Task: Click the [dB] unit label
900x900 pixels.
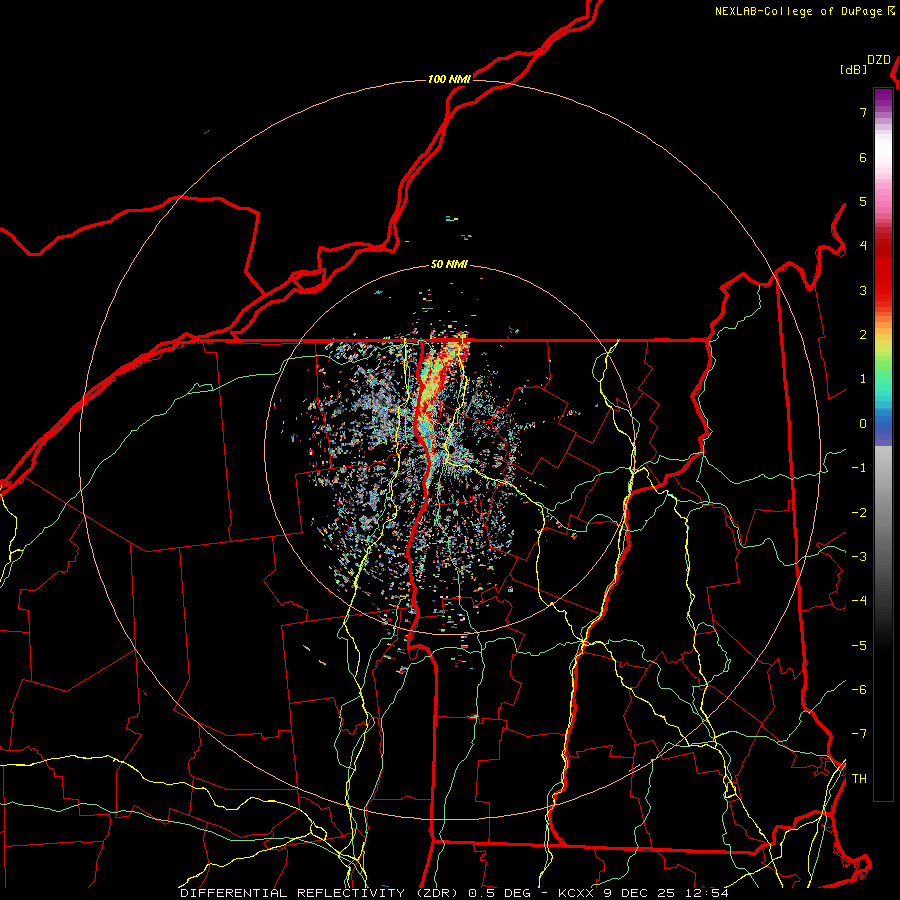Action: pos(853,70)
